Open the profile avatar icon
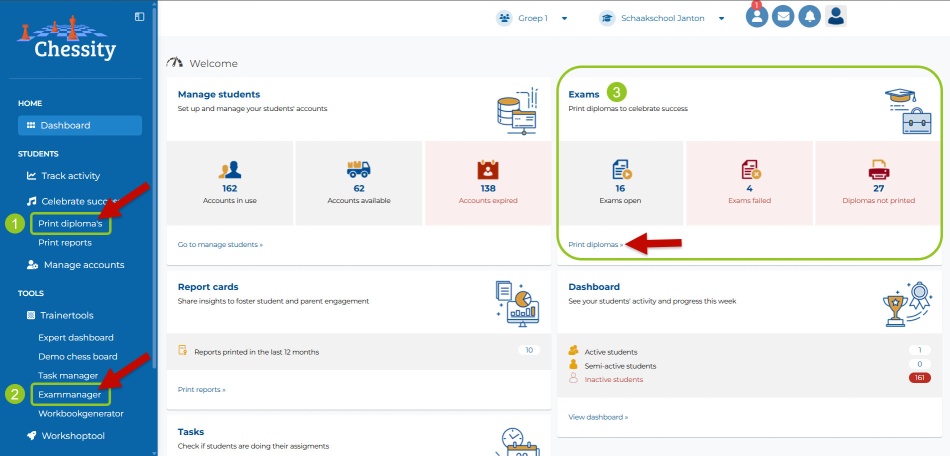This screenshot has height=456, width=950. click(836, 17)
